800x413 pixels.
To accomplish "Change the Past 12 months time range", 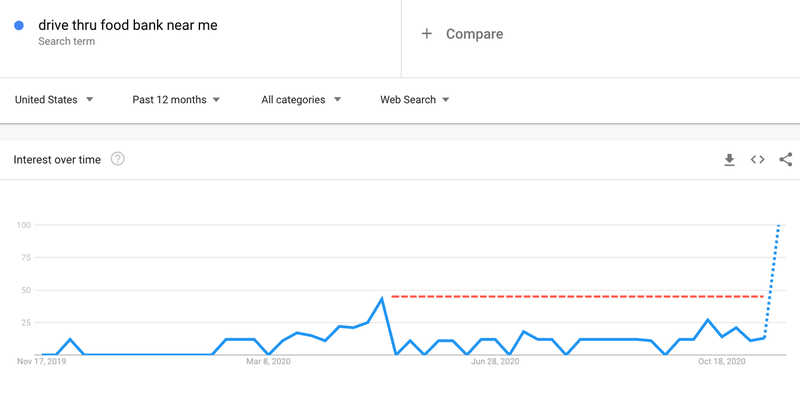I will pyautogui.click(x=176, y=100).
